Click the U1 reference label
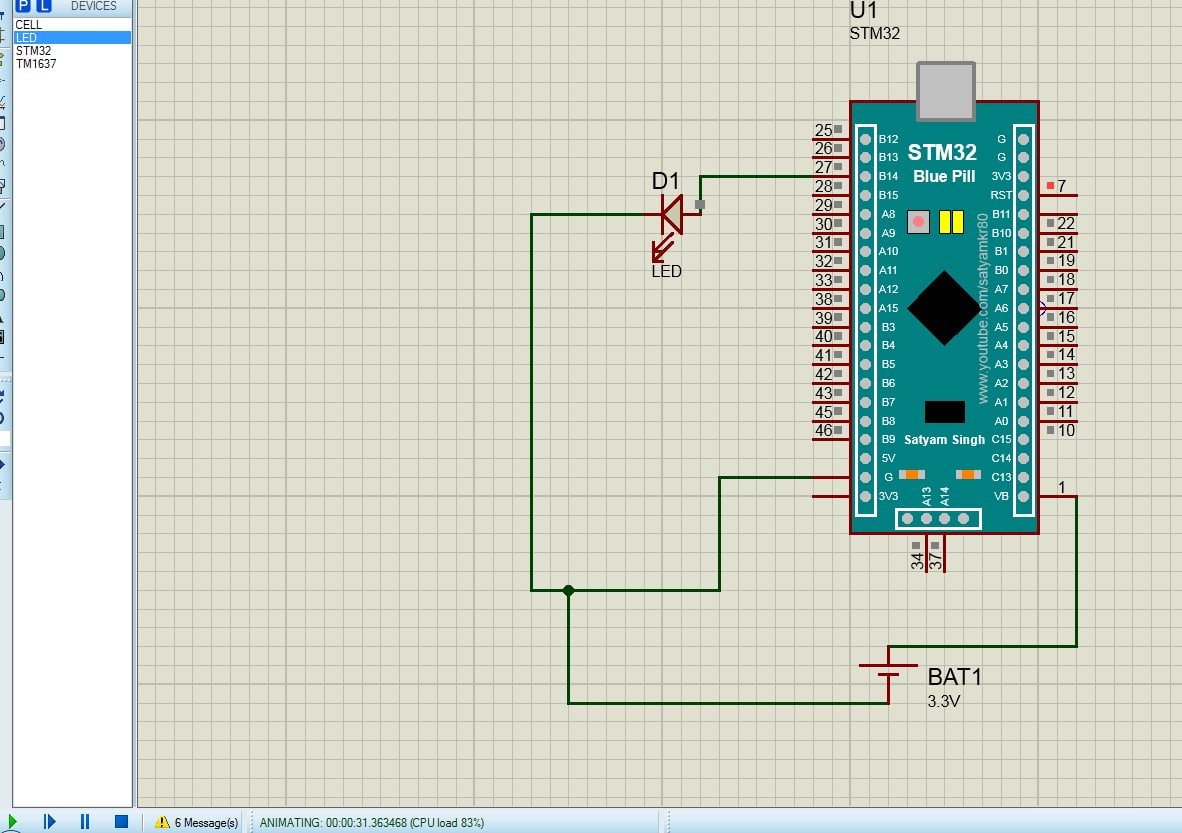The height and width of the screenshot is (833, 1182). 863,11
